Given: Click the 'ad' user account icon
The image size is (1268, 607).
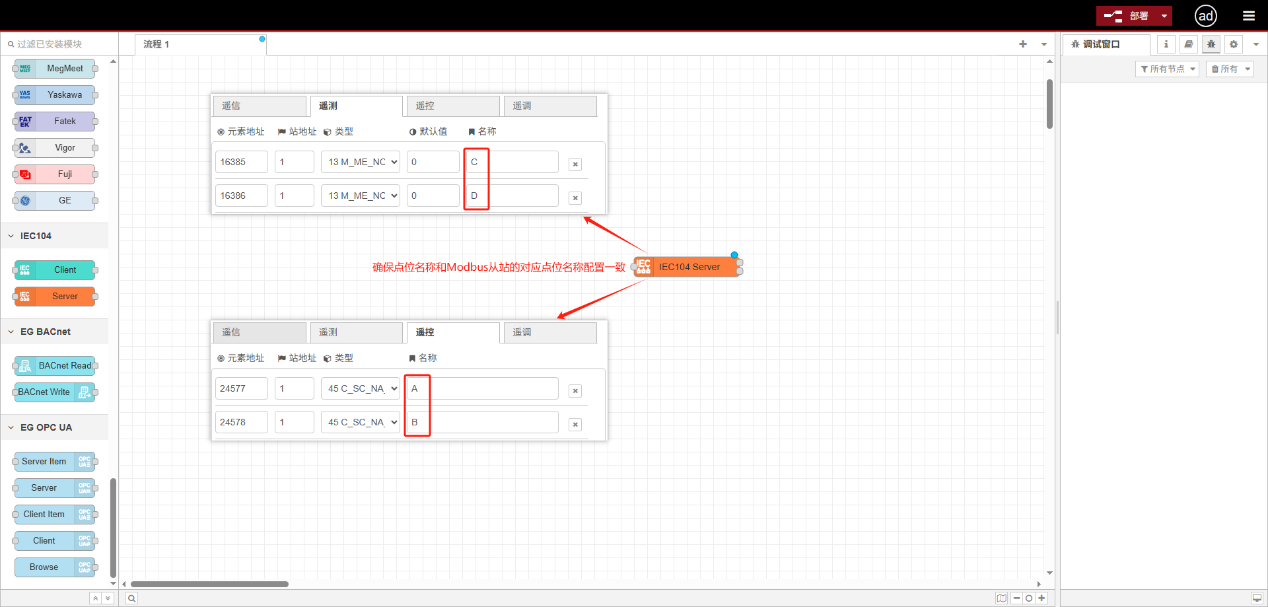Looking at the screenshot, I should pyautogui.click(x=1206, y=16).
